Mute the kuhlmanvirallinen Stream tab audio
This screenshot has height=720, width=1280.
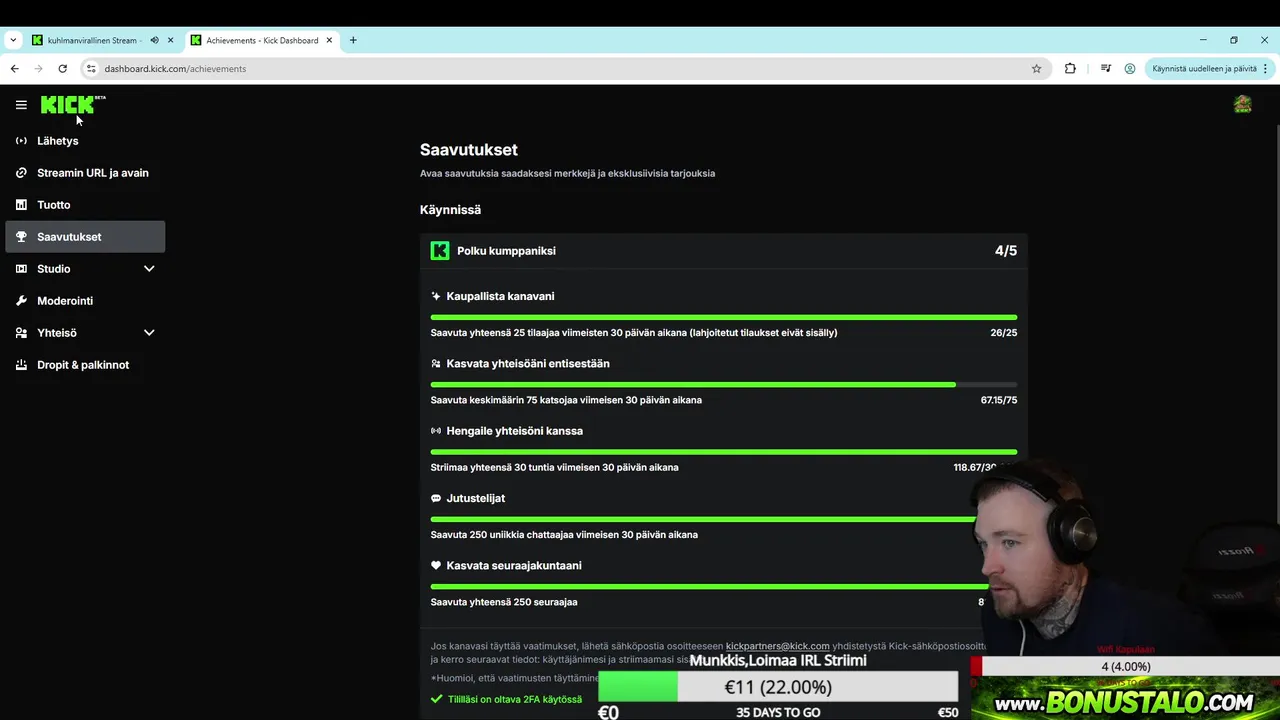154,41
